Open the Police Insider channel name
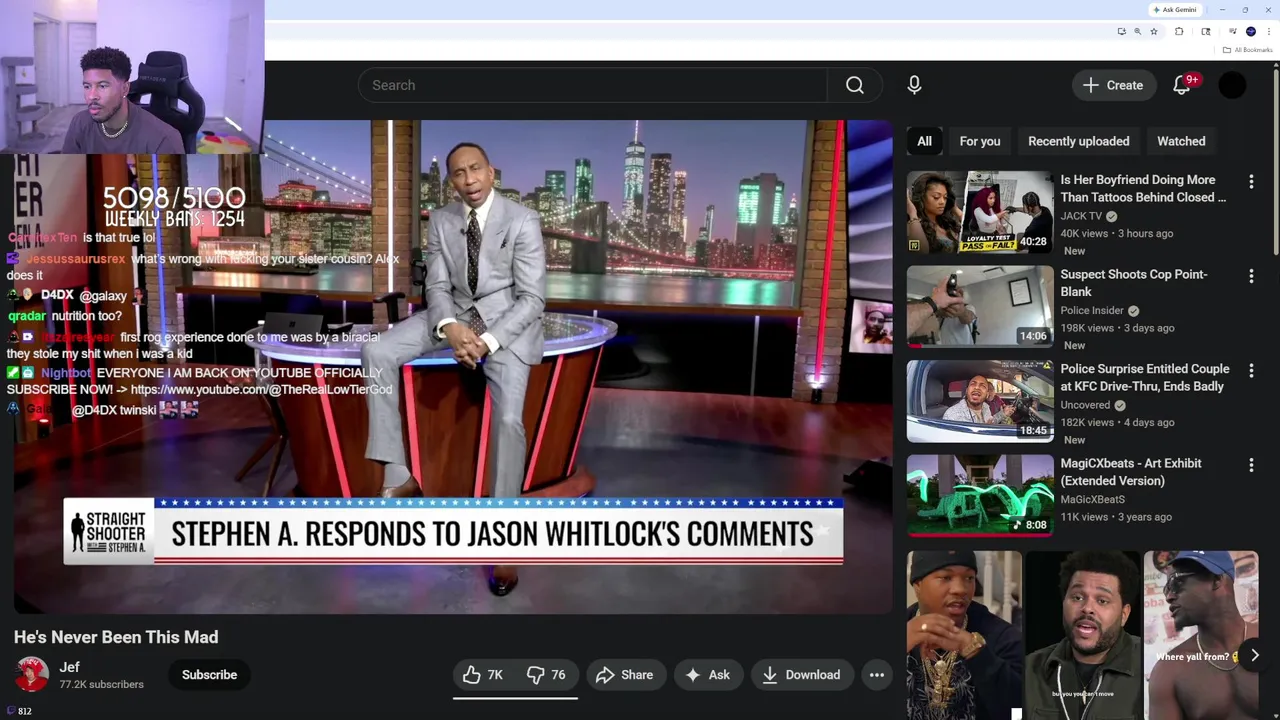 tap(1092, 310)
